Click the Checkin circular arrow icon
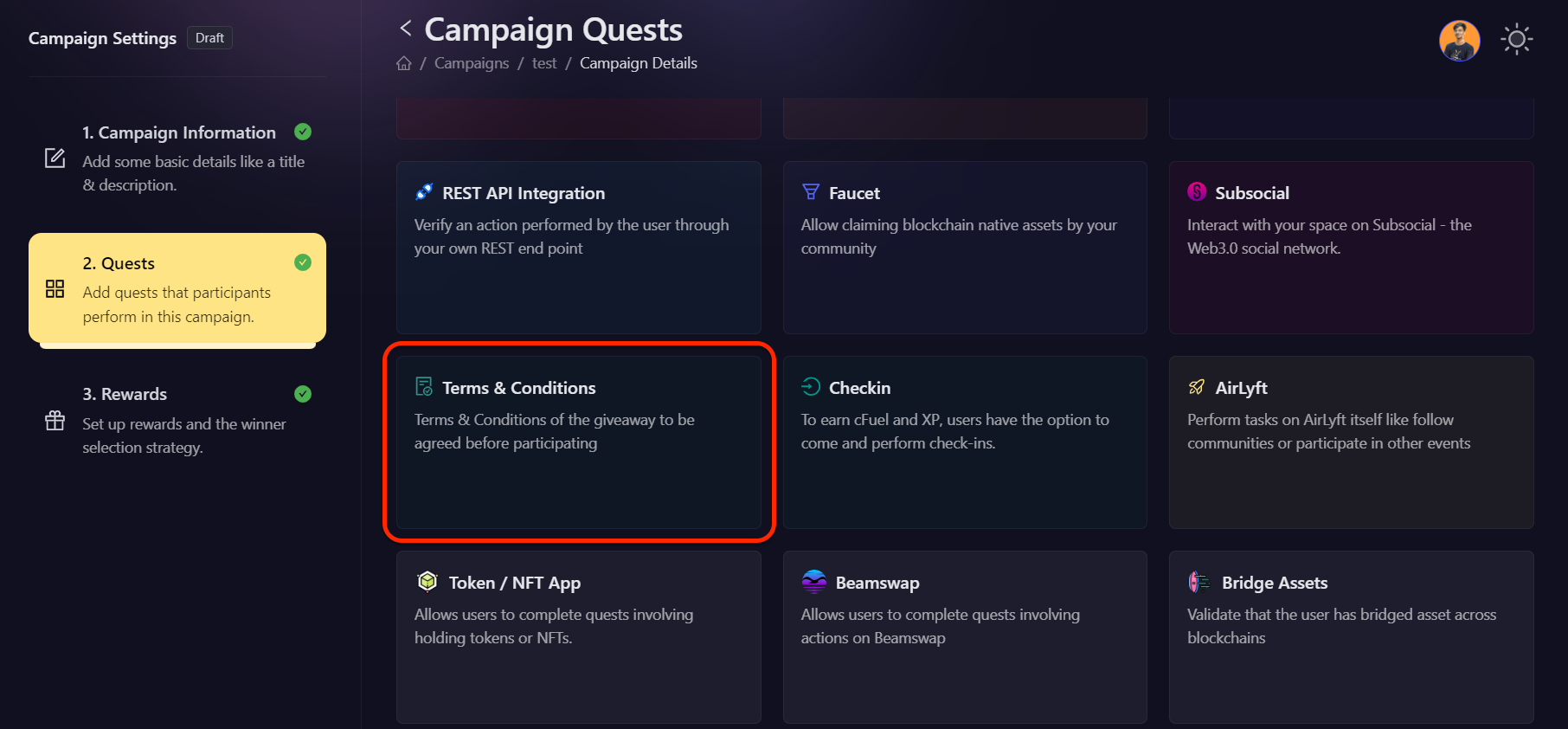The height and width of the screenshot is (729, 1568). pyautogui.click(x=812, y=387)
